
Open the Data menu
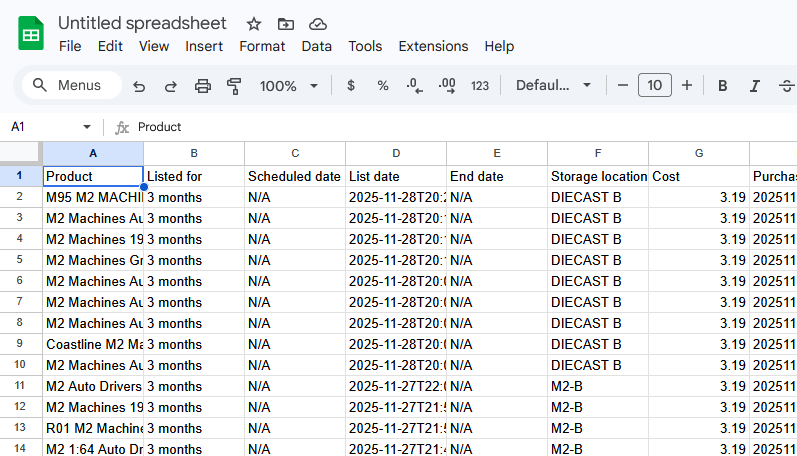click(x=316, y=46)
